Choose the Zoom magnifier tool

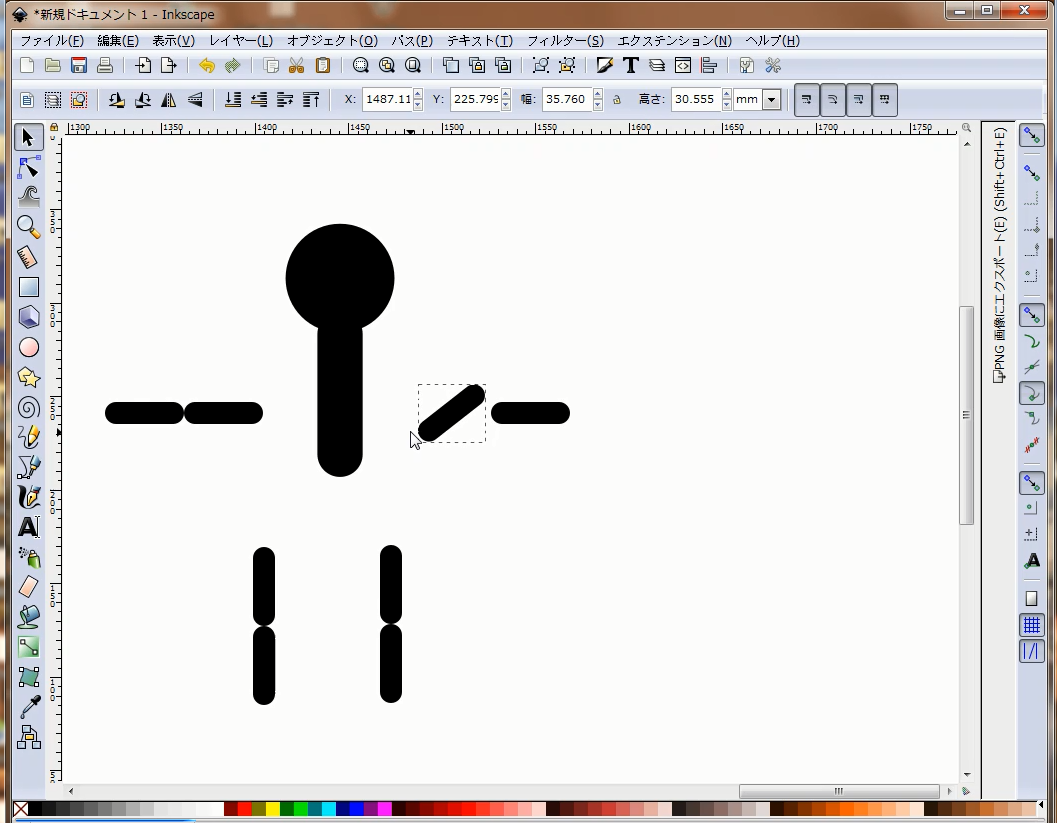click(29, 227)
